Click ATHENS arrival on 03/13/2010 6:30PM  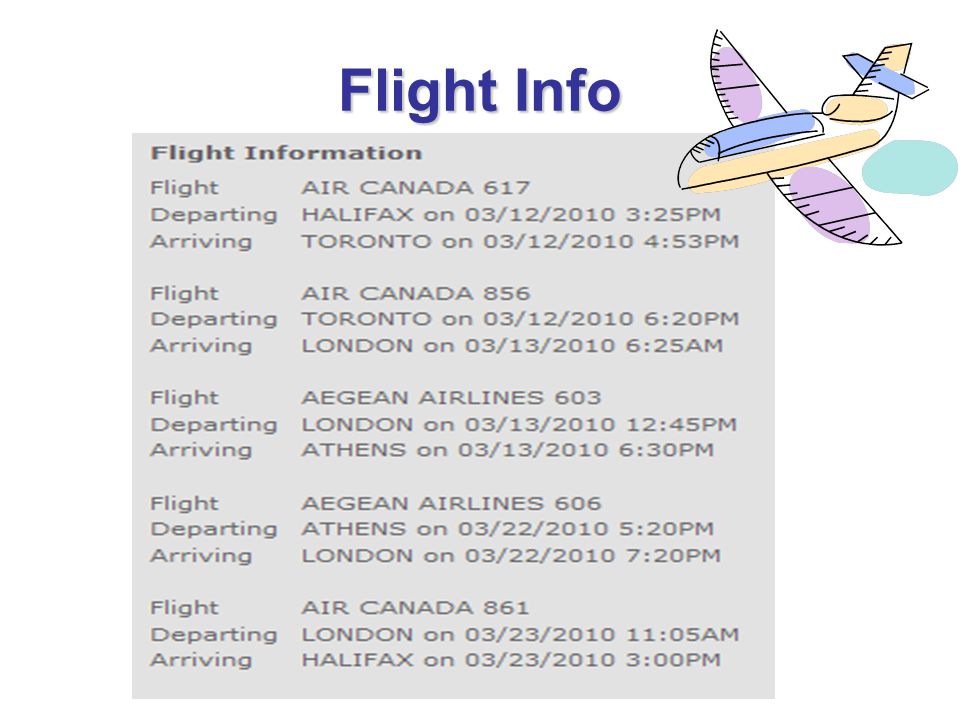pyautogui.click(x=507, y=450)
